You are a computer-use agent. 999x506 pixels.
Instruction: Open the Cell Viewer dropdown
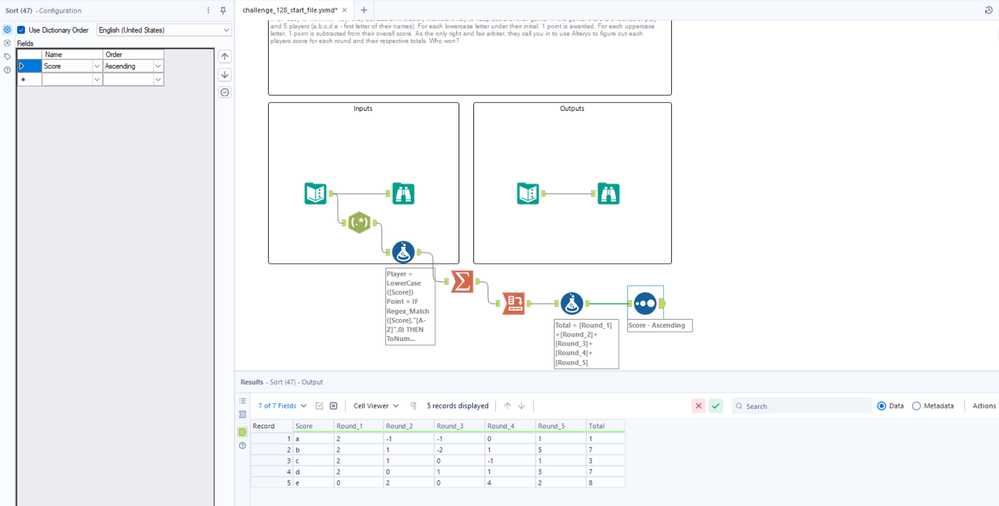pyautogui.click(x=376, y=406)
